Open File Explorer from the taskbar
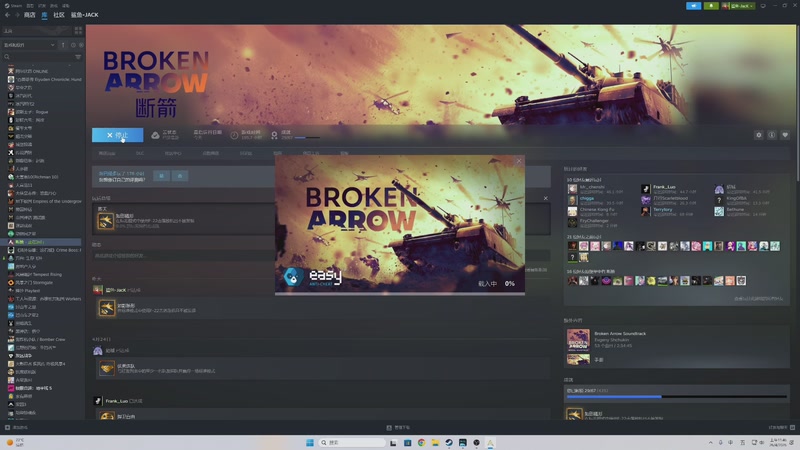 [435, 442]
